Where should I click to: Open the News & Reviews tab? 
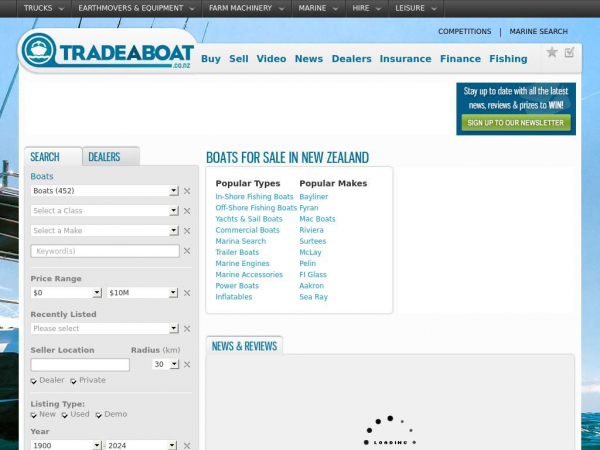[x=244, y=346]
